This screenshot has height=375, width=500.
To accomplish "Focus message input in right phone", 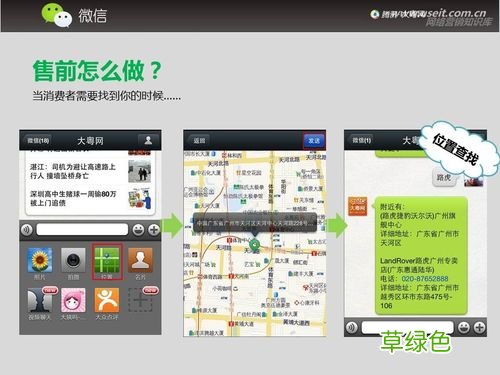I will [x=407, y=327].
